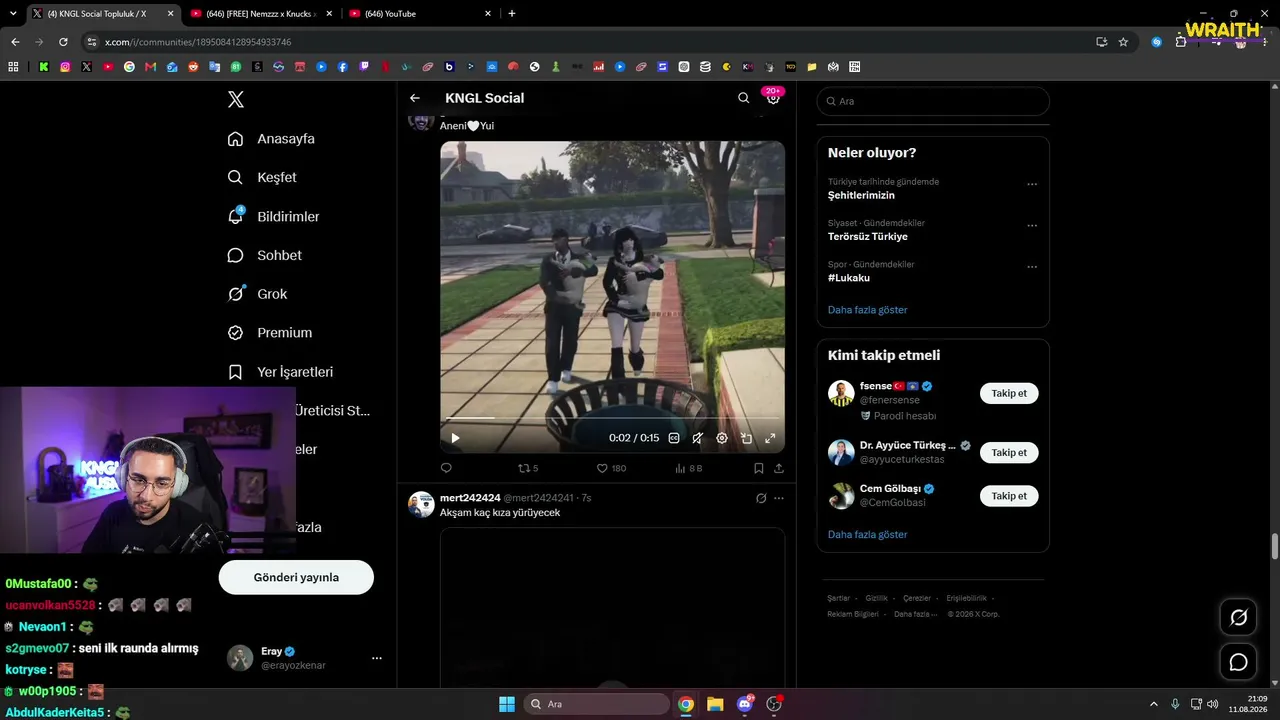Play the video in the post
1280x720 pixels.
tap(455, 438)
